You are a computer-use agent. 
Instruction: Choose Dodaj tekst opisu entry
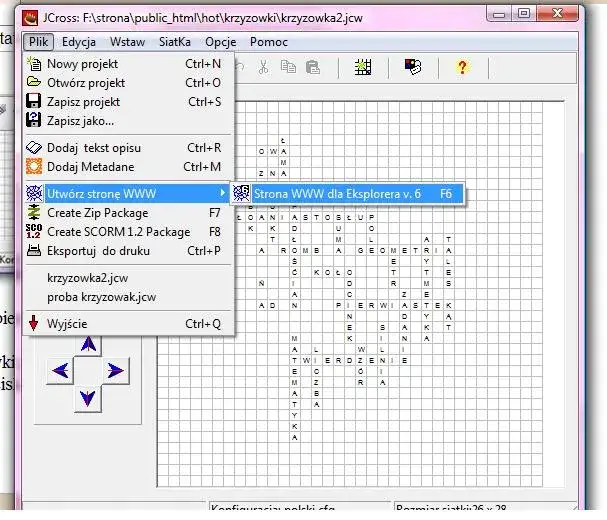128,148
